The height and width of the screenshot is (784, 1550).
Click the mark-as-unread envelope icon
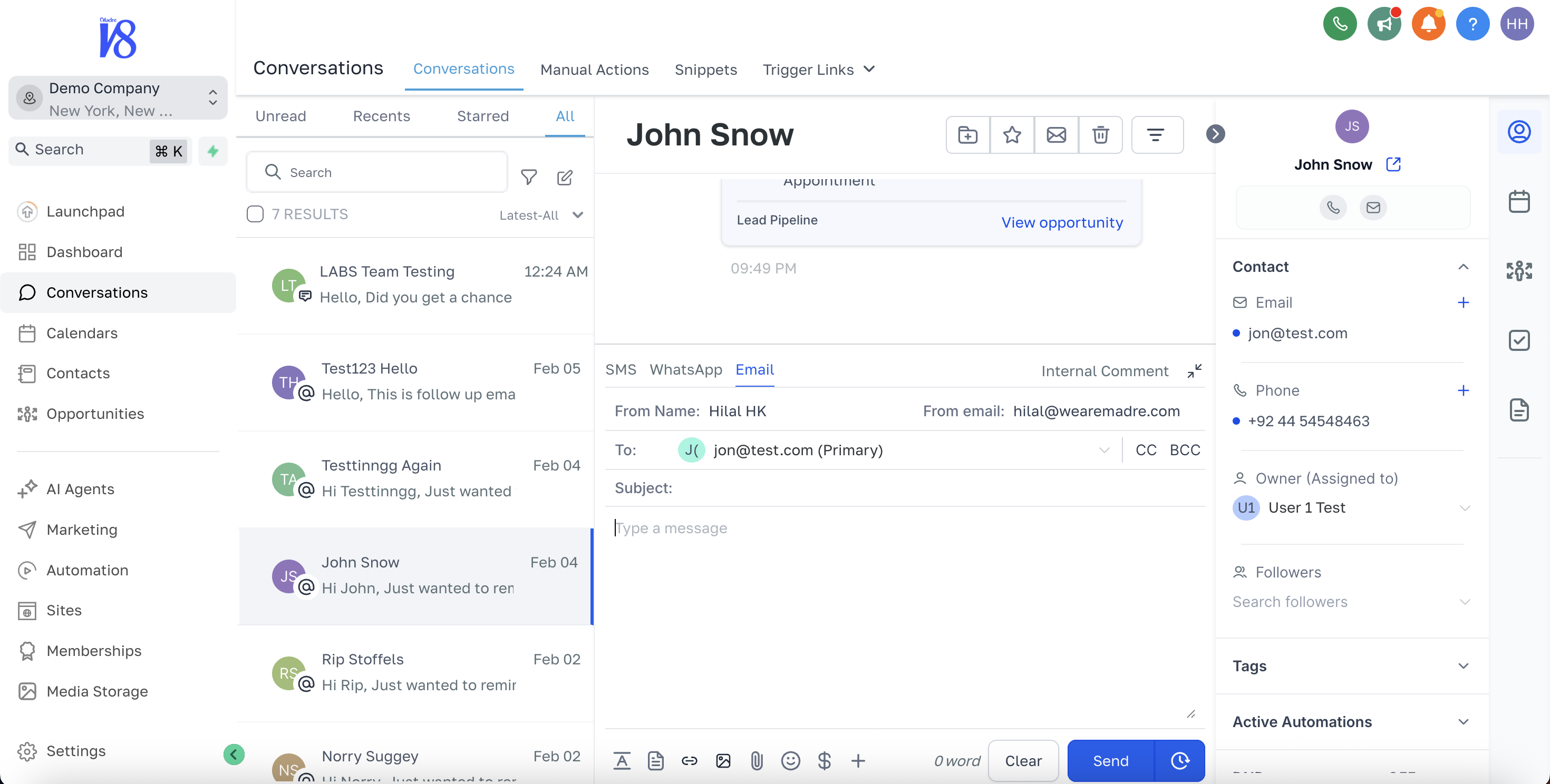click(1056, 135)
